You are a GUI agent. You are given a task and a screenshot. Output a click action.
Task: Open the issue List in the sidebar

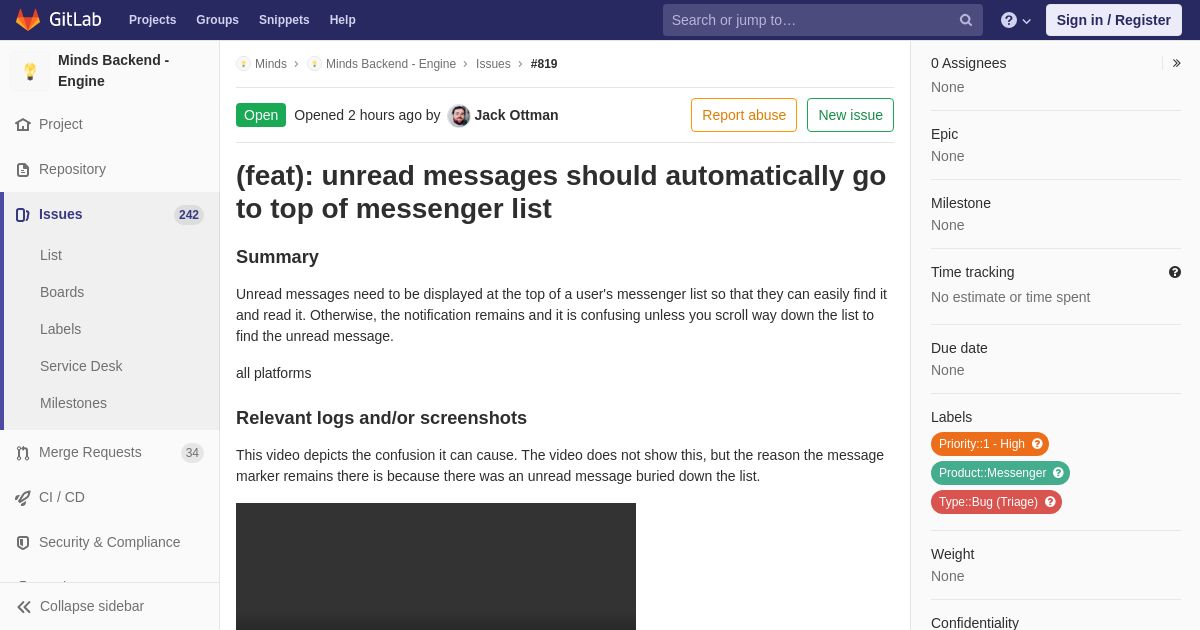click(51, 255)
